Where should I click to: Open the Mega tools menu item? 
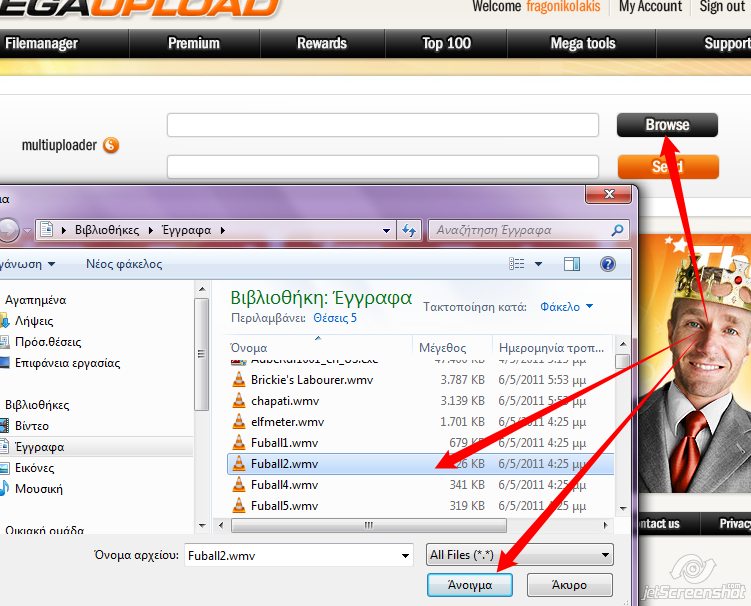583,44
